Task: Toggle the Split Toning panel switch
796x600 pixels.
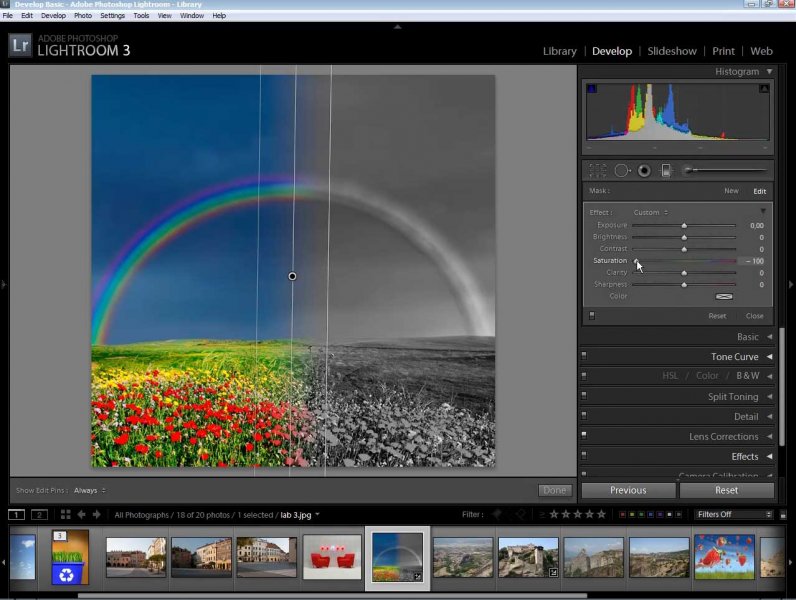Action: click(x=584, y=397)
